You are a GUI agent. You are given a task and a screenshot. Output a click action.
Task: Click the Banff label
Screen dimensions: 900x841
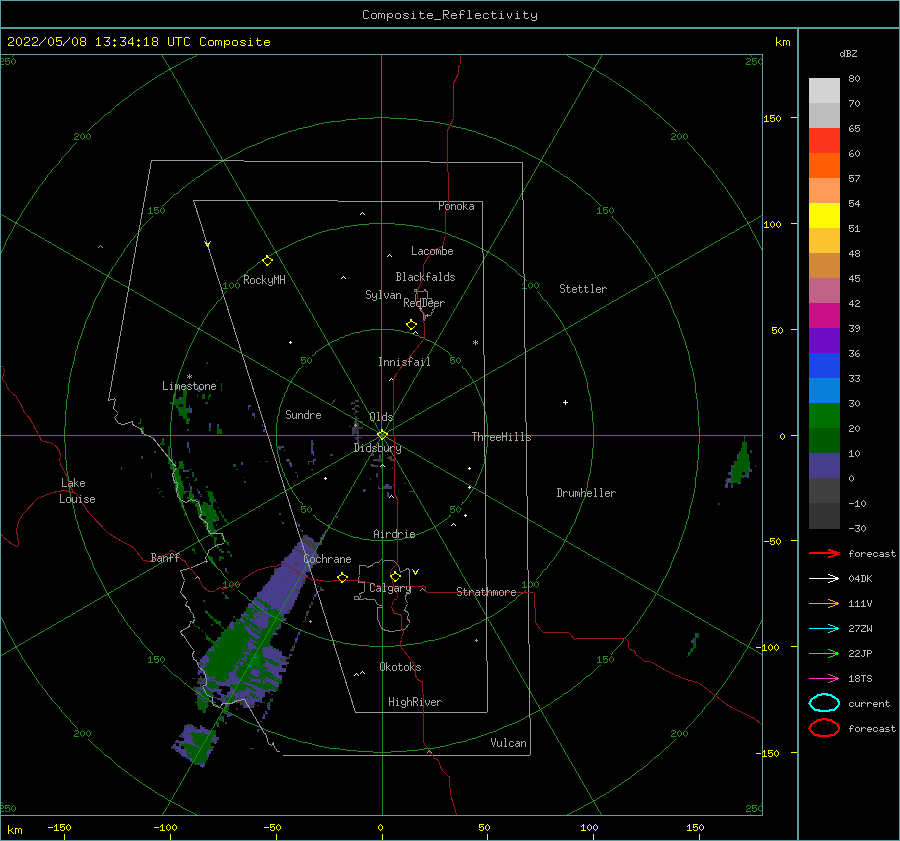(x=165, y=557)
